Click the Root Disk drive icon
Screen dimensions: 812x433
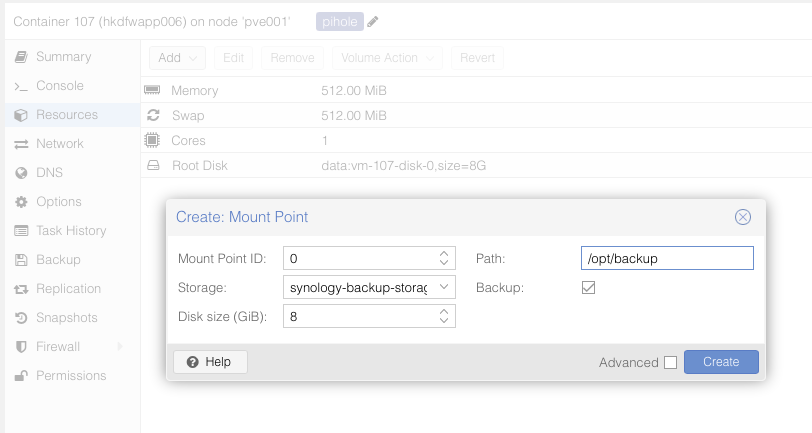[153, 166]
